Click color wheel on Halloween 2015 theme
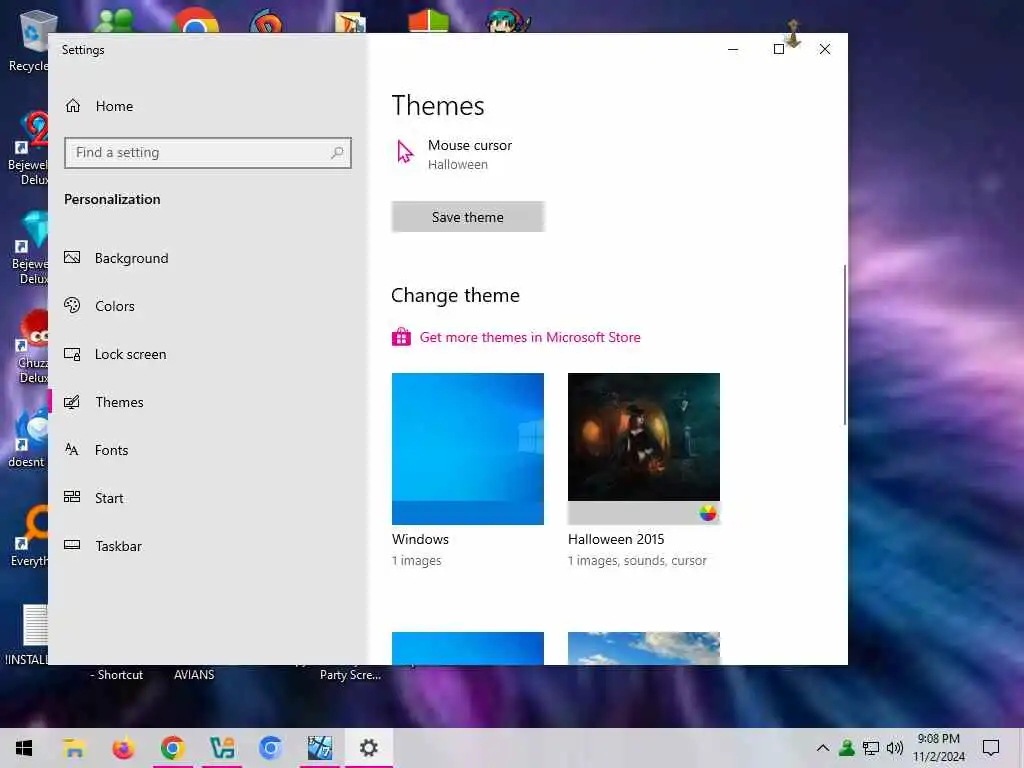 (707, 513)
